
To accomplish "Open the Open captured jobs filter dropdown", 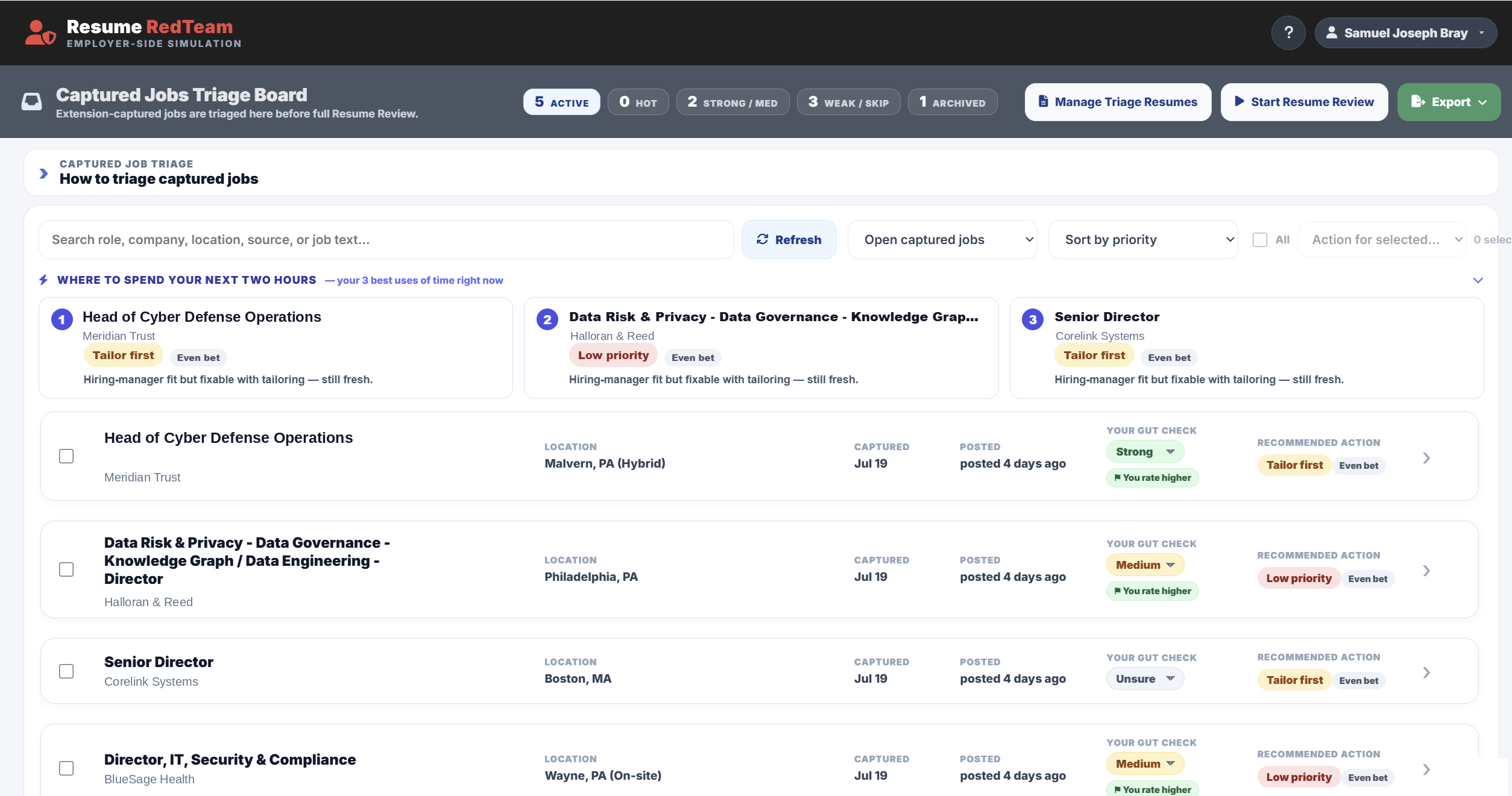I will click(942, 240).
